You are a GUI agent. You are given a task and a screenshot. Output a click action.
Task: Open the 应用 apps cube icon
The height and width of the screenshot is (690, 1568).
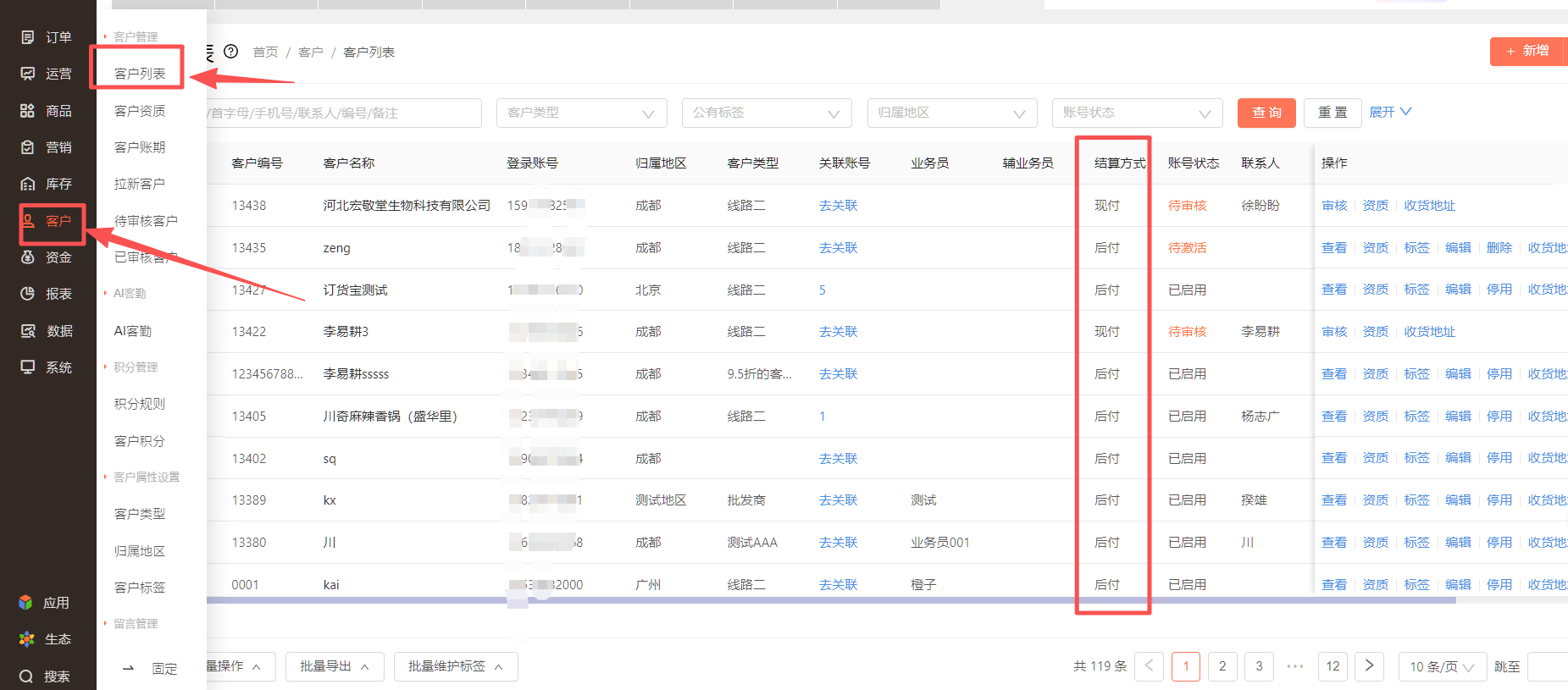click(26, 603)
